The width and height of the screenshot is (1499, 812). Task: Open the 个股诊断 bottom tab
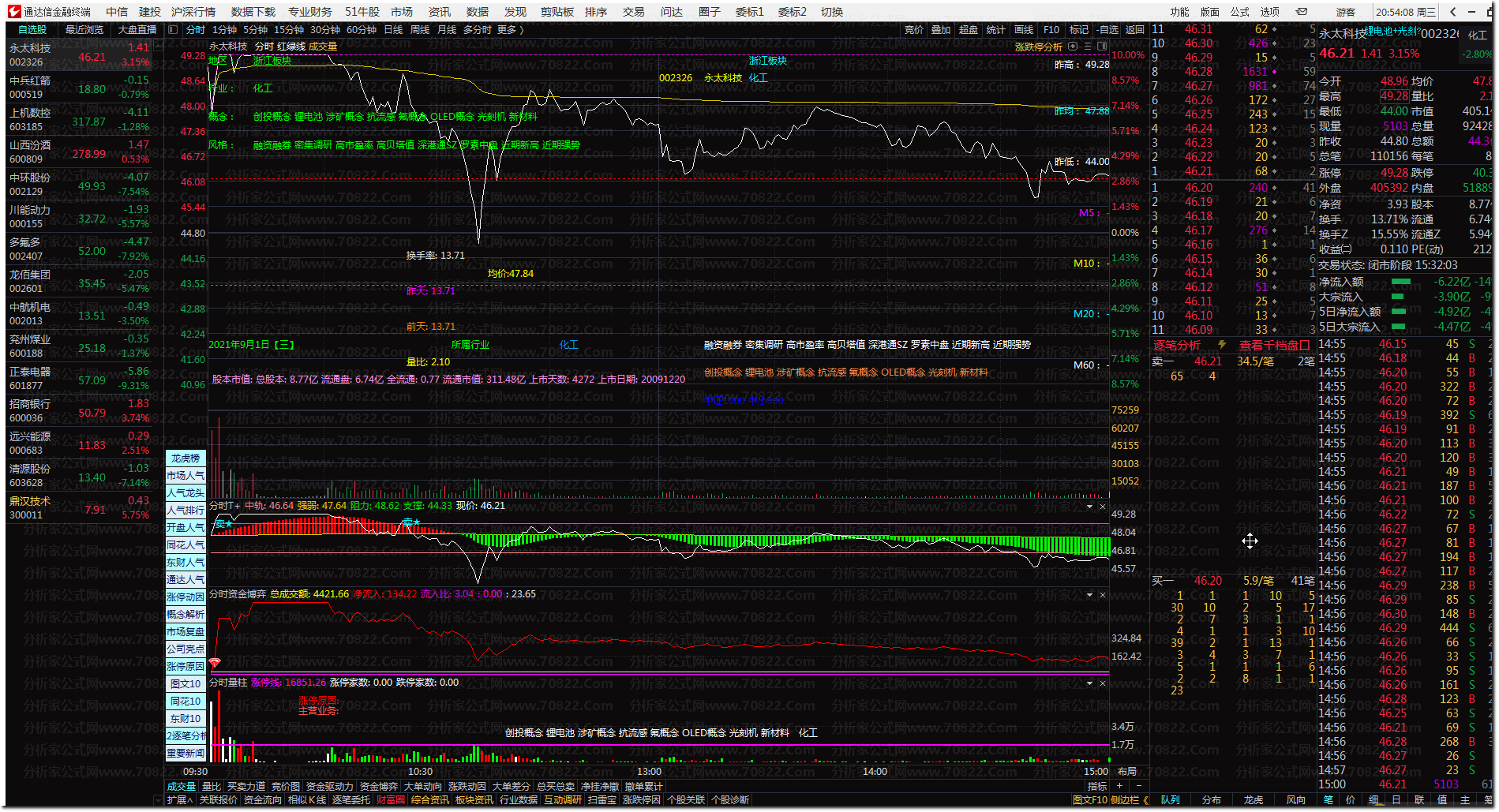(730, 800)
